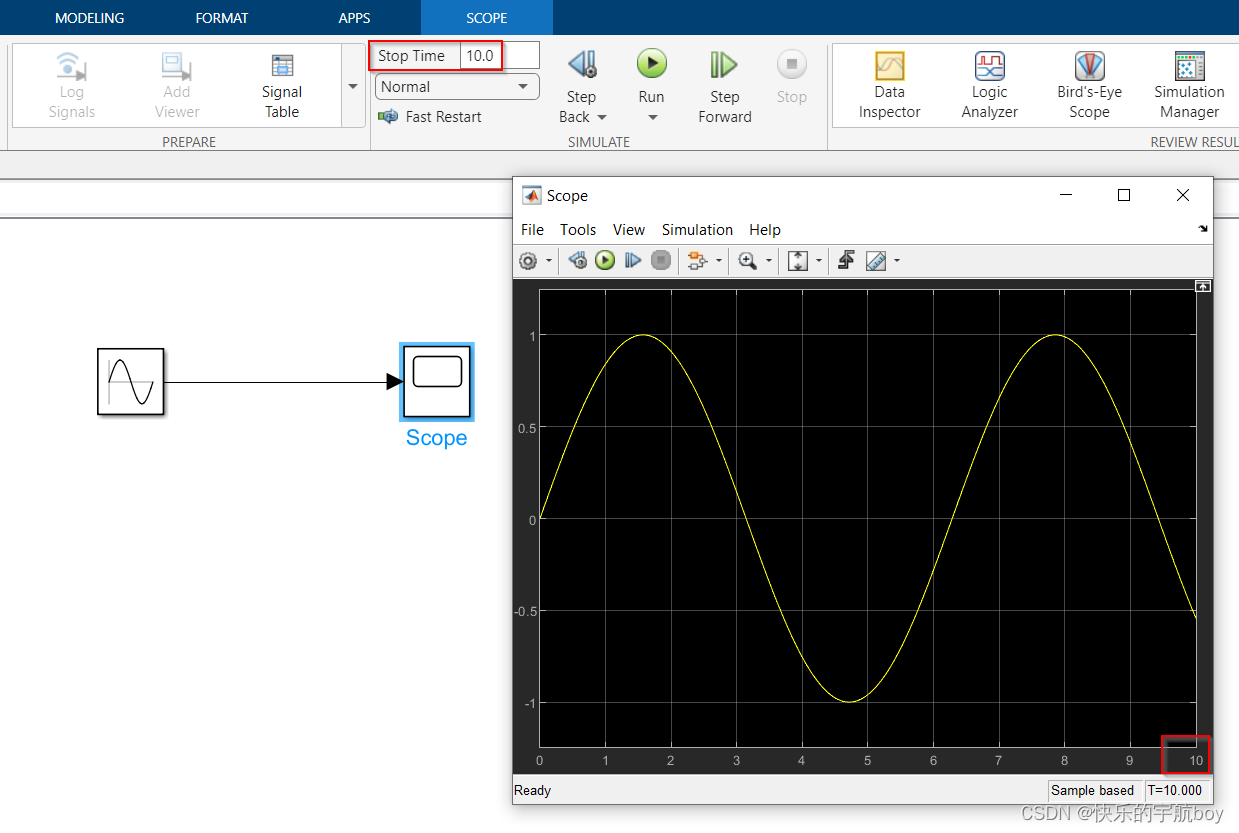This screenshot has height=833, width=1239.
Task: Toggle Fast Restart
Action: click(430, 117)
